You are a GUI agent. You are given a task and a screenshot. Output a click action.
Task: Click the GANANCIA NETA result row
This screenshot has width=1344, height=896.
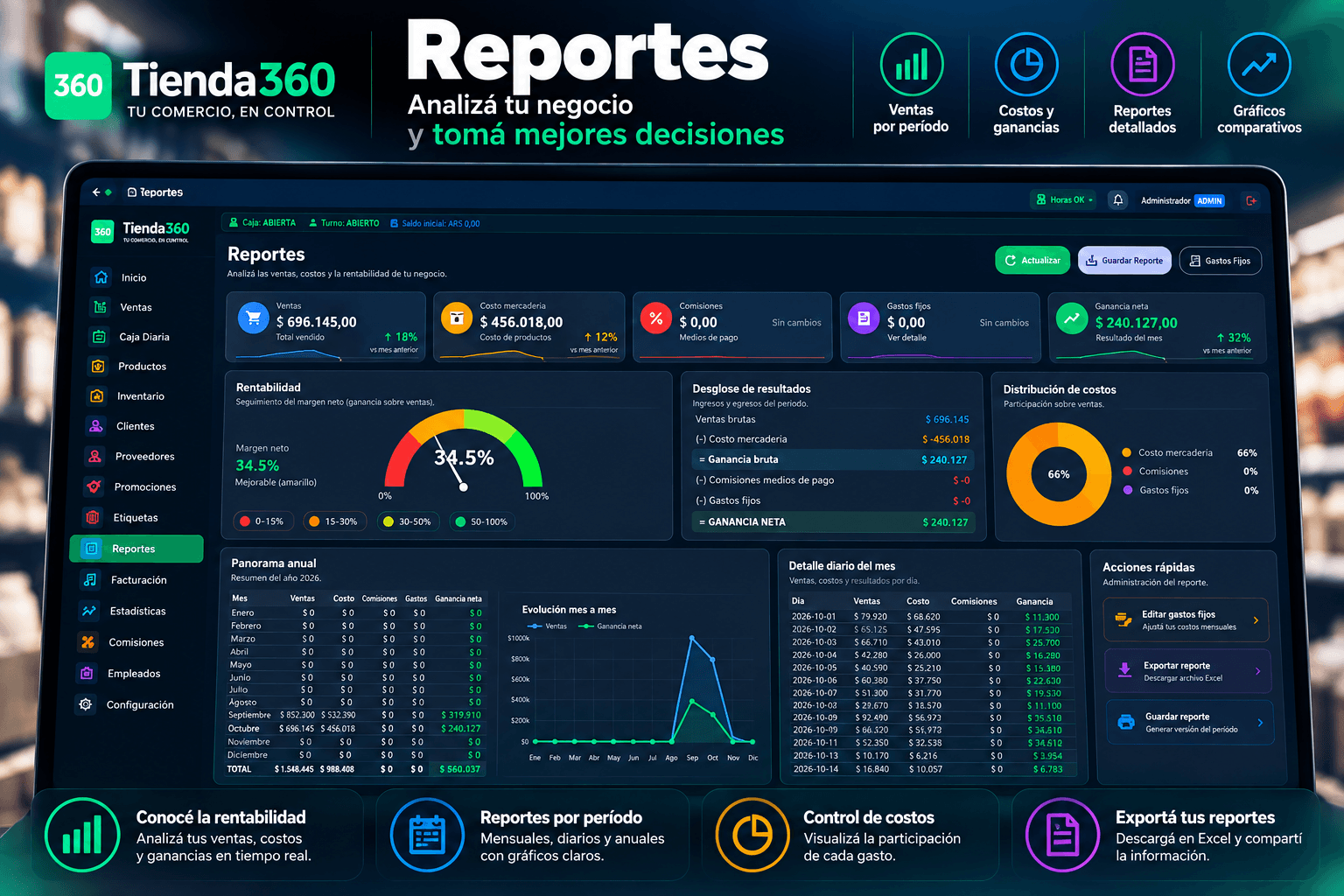[x=833, y=521]
